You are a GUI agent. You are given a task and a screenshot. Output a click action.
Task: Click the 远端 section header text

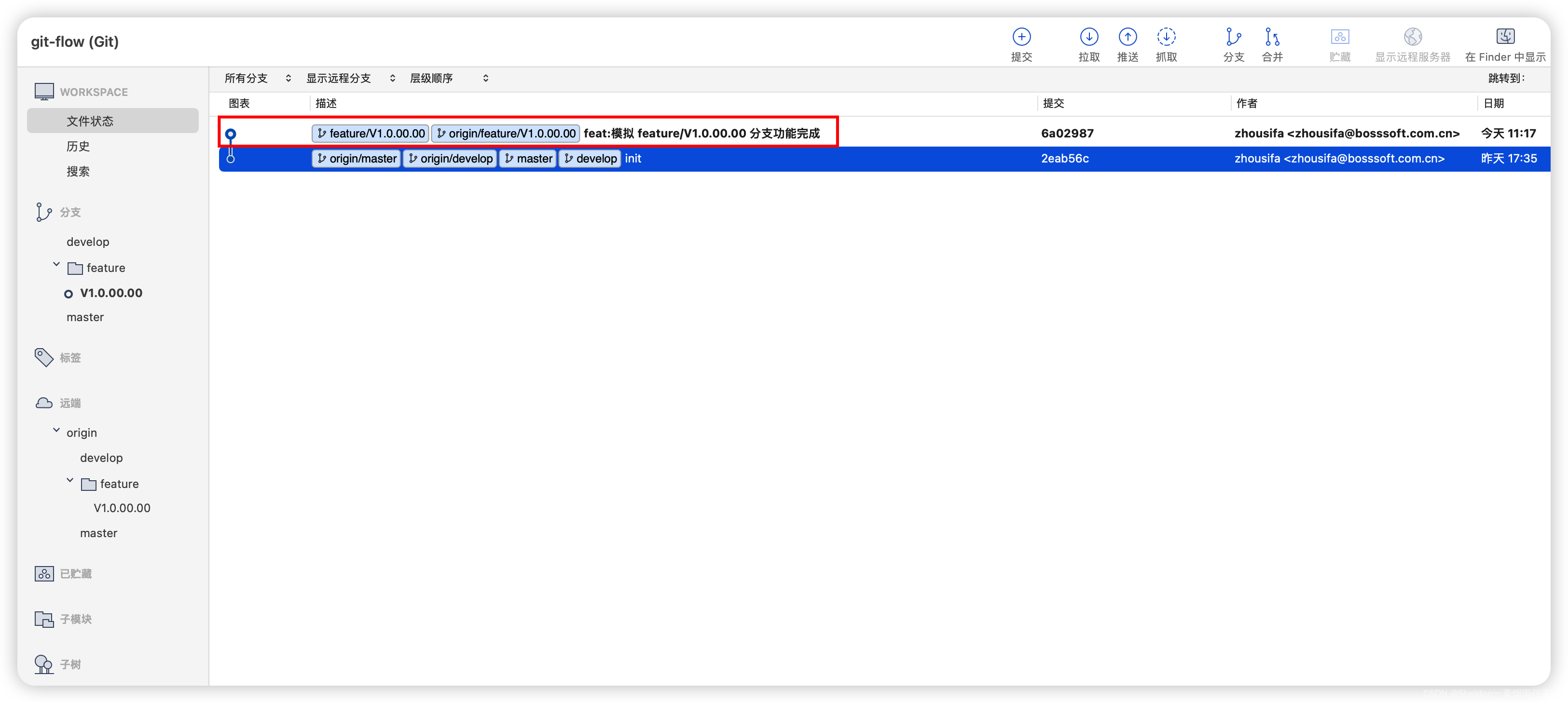70,403
